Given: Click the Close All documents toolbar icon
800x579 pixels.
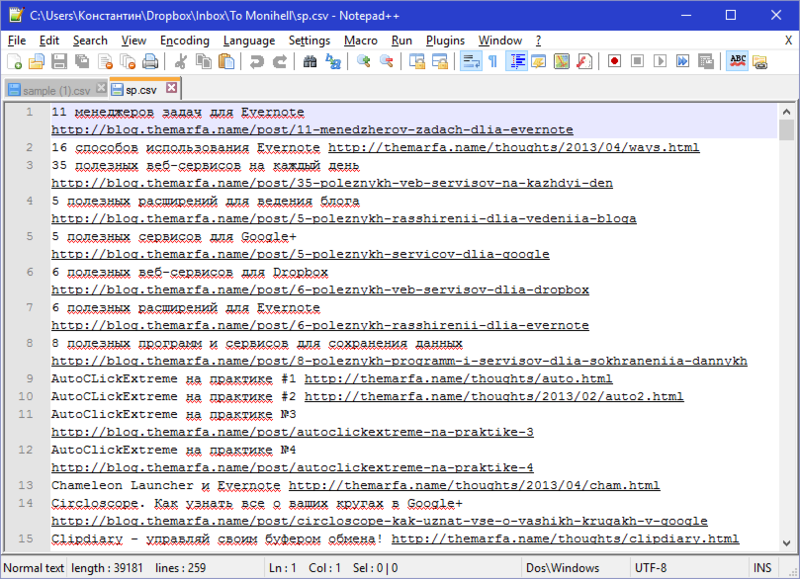Looking at the screenshot, I should pyautogui.click(x=127, y=62).
